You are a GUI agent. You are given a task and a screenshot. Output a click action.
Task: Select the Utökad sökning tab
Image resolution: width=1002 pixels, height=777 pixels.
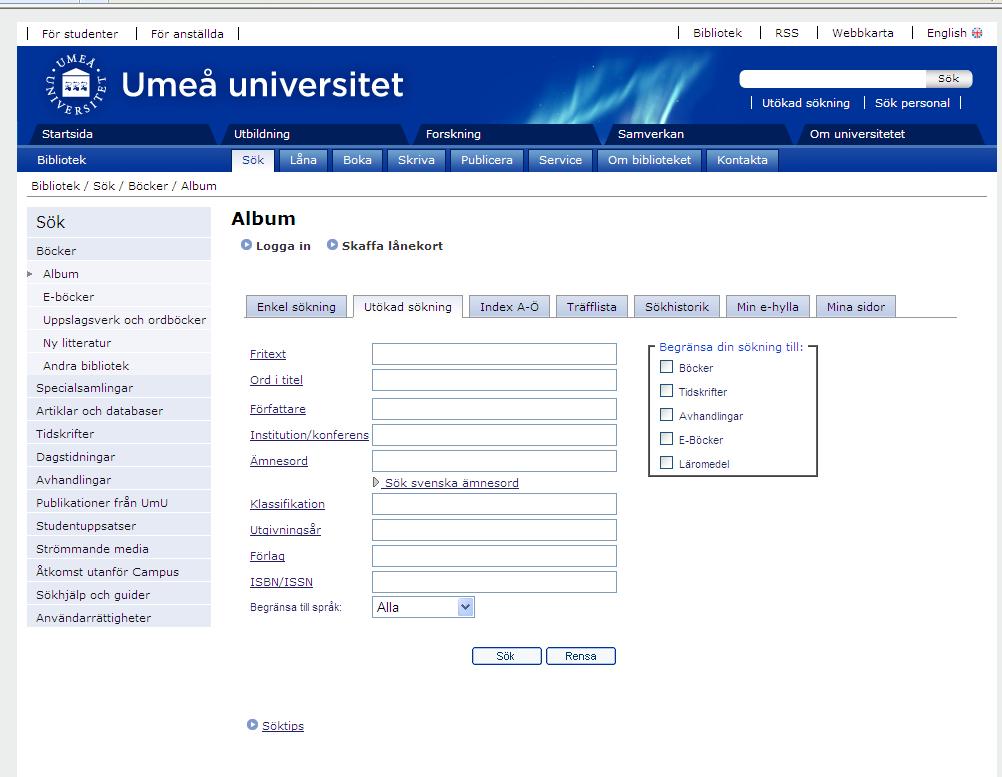coord(408,307)
